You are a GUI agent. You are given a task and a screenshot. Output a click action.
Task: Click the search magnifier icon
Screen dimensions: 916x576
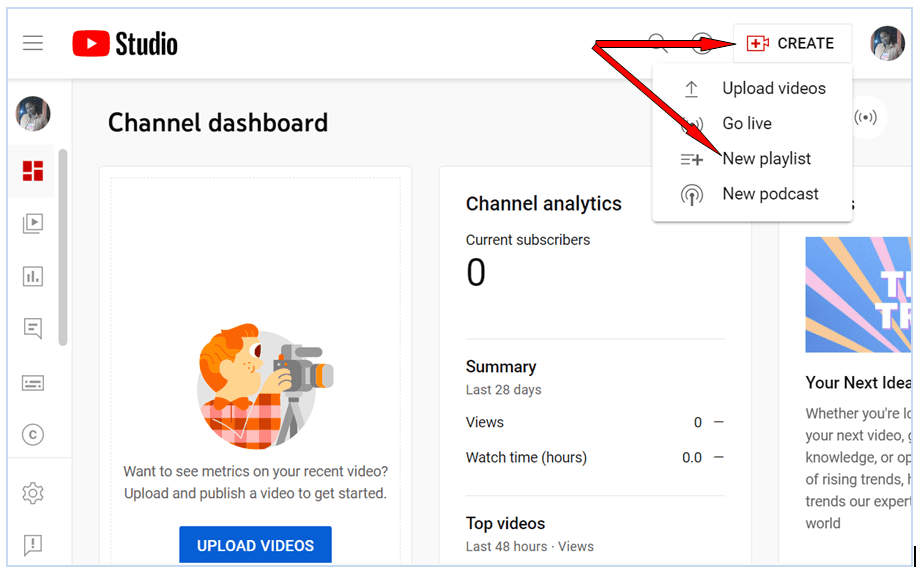(x=657, y=43)
